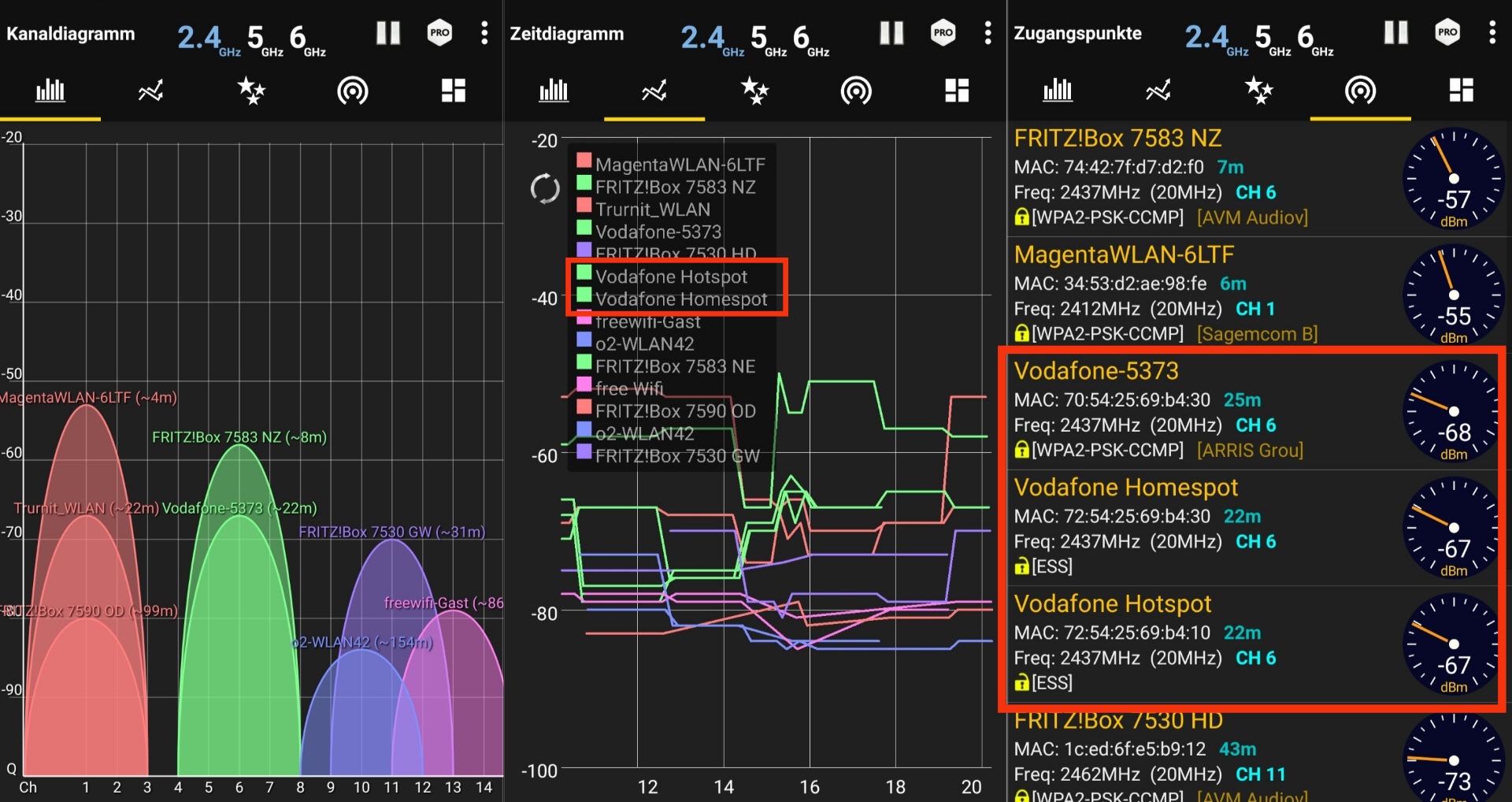Select FRITZ!Box 7583 NZ in the time legend
1512x802 pixels.
click(676, 188)
